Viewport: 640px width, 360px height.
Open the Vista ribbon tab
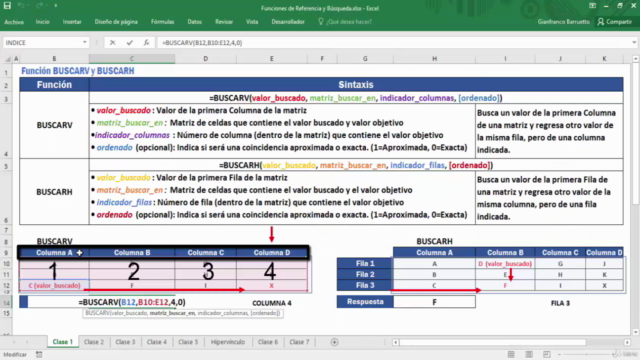pos(252,22)
